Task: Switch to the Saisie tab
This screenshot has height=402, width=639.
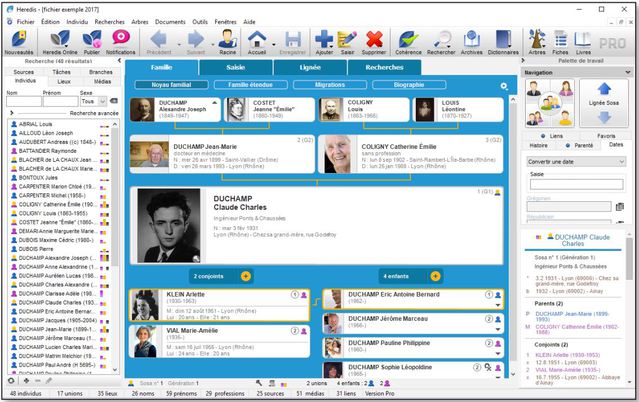Action: click(236, 67)
